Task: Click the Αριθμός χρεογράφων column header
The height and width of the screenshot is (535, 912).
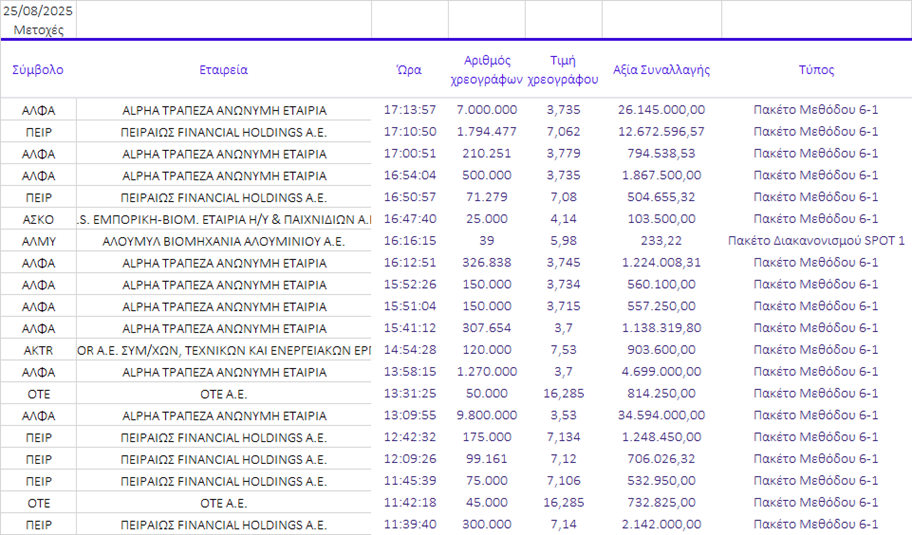Action: coord(487,70)
